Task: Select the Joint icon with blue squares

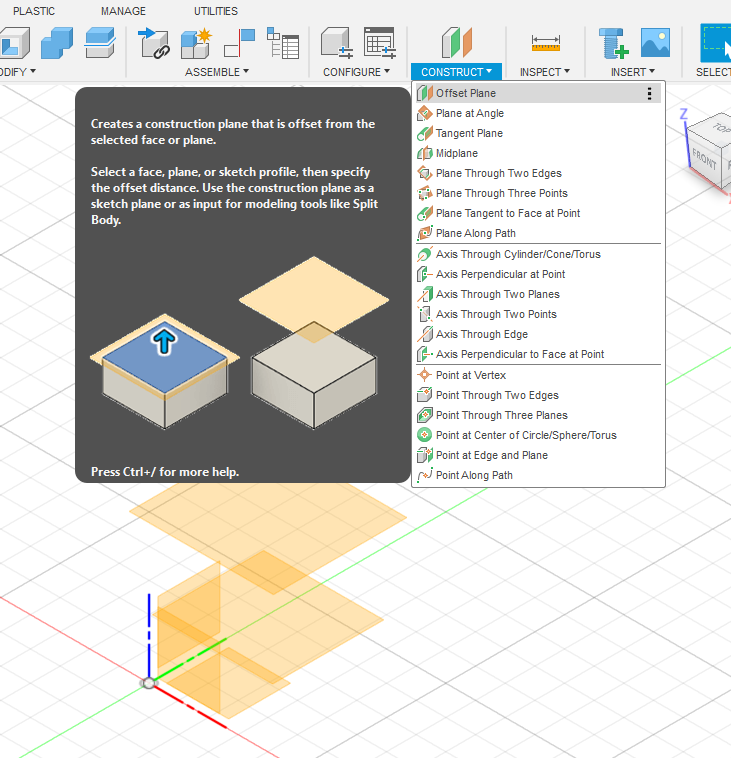Action: tap(240, 43)
